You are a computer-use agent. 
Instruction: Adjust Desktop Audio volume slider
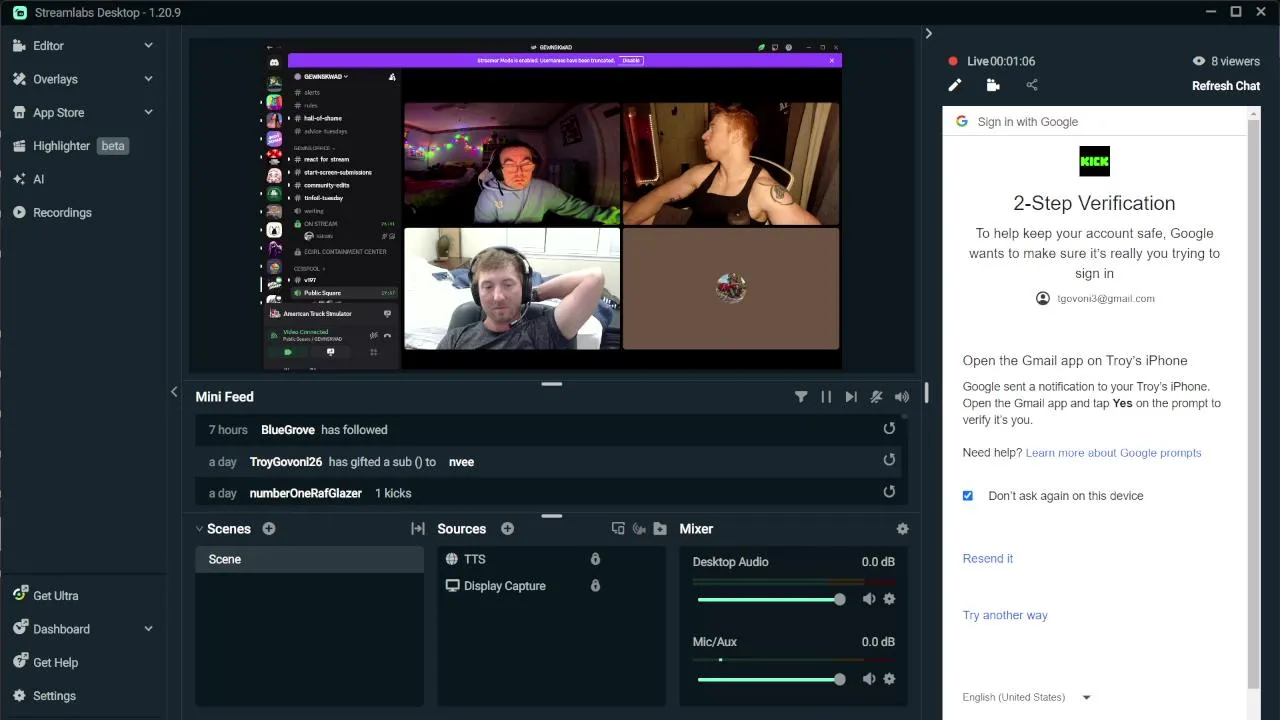tap(771, 599)
